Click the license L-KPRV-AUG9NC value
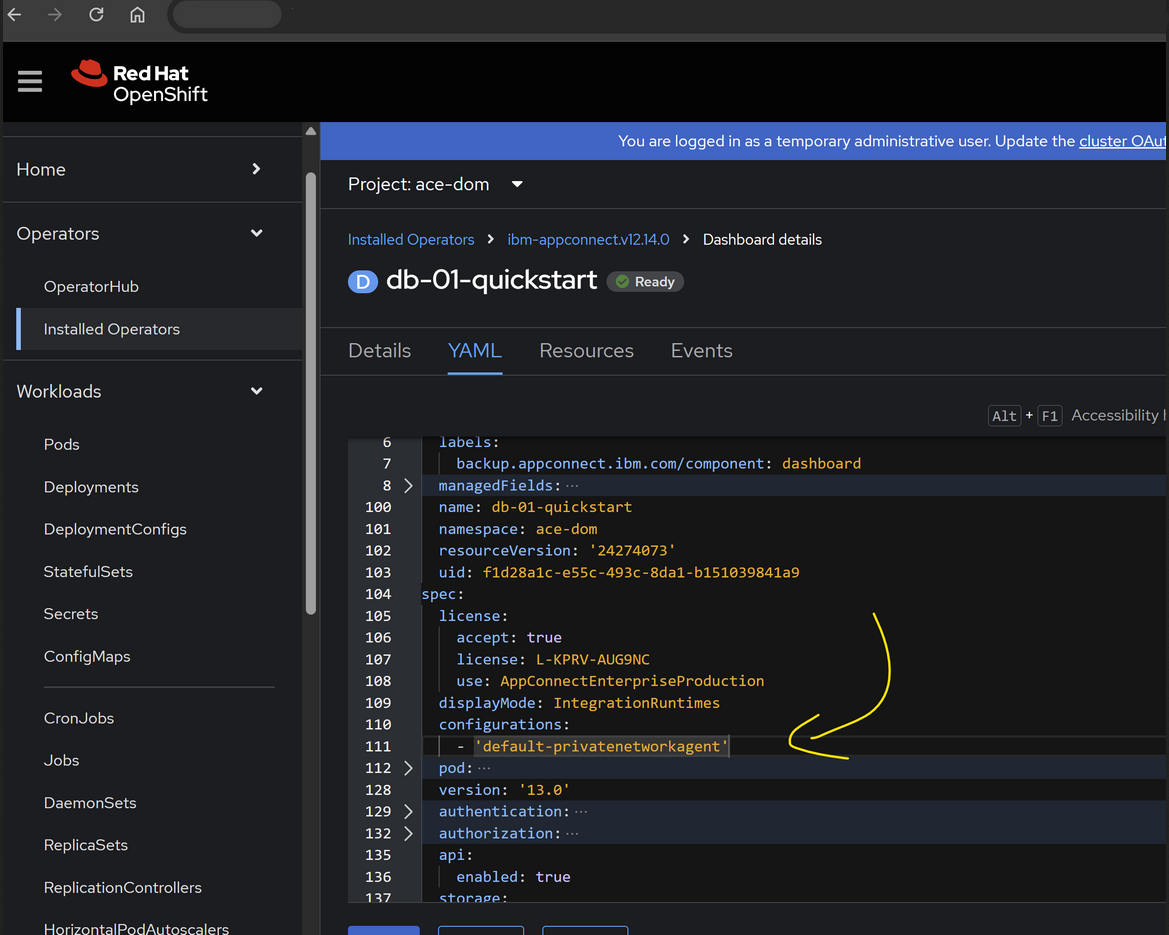Viewport: 1169px width, 935px height. 593,659
